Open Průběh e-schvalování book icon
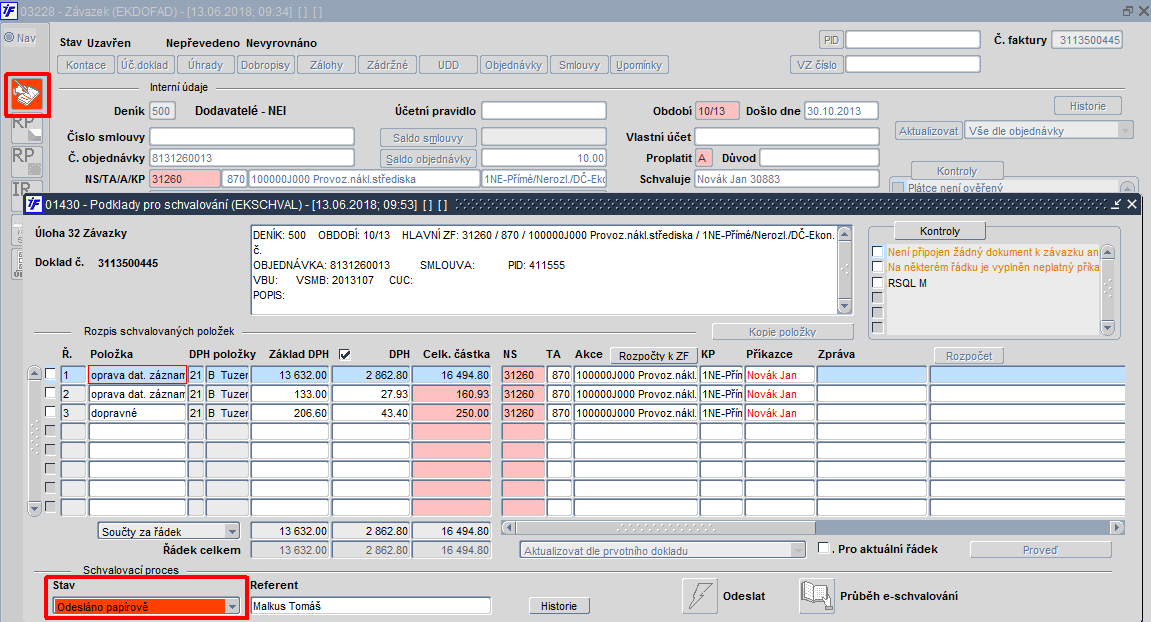 817,596
